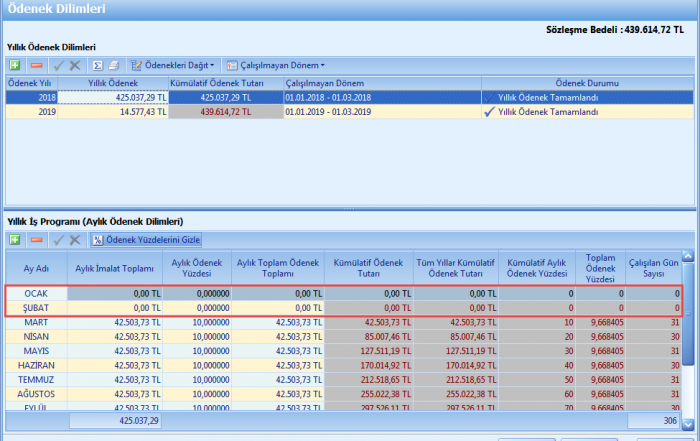Click the Ödenek Yılı column header
The height and width of the screenshot is (441, 700).
pyautogui.click(x=30, y=83)
